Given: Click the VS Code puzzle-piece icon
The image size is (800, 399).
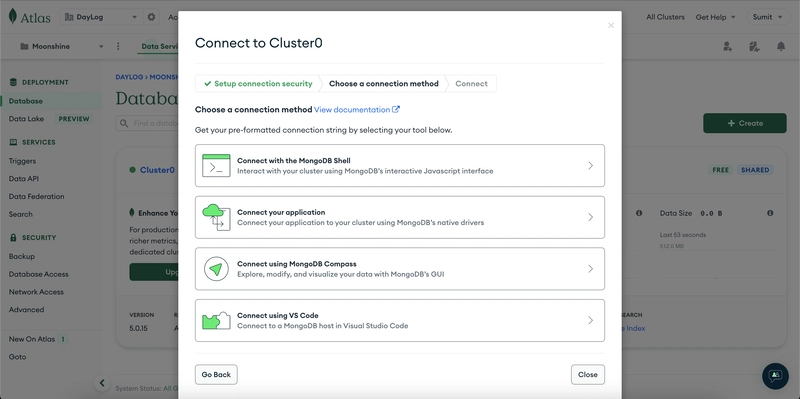Looking at the screenshot, I should 216,320.
